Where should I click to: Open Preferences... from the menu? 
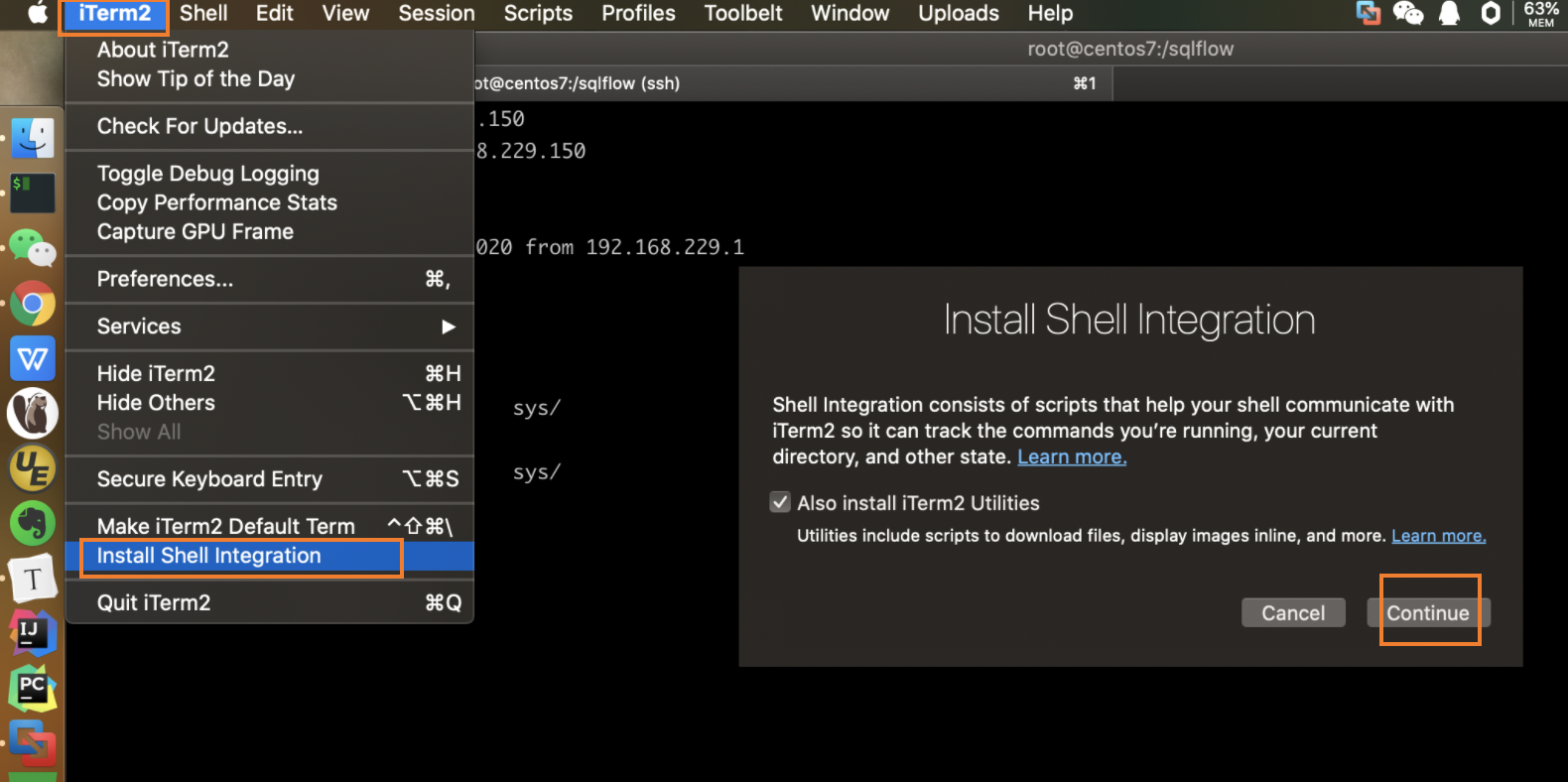pos(269,279)
